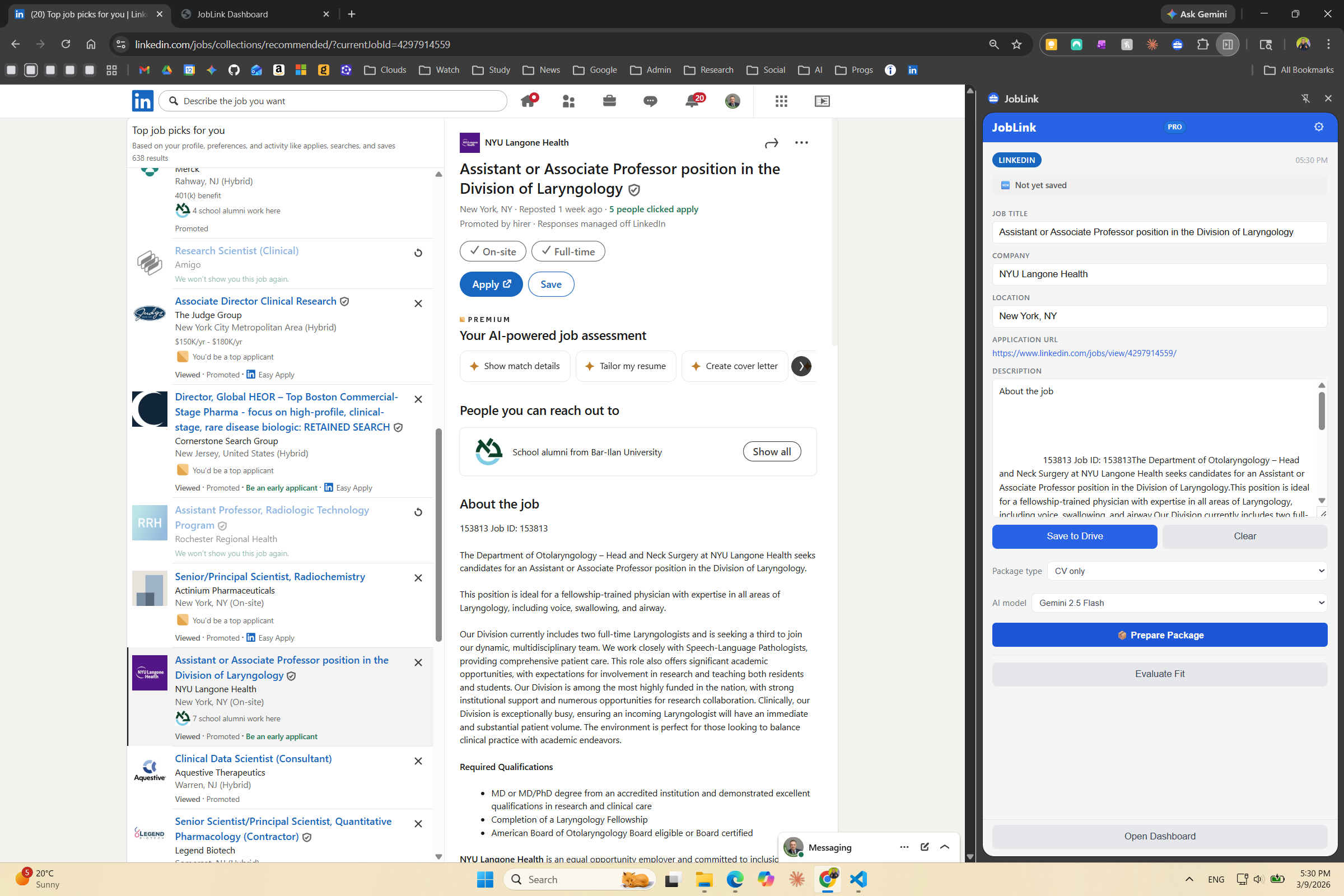The image size is (1344, 896).
Task: Click Clear button in JobLink
Action: (x=1244, y=536)
